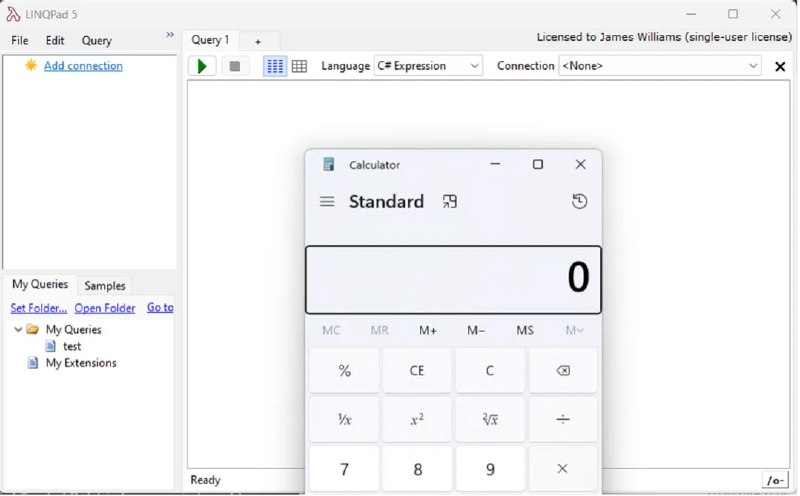The width and height of the screenshot is (800, 496).
Task: Click the Go to link
Action: (x=160, y=308)
